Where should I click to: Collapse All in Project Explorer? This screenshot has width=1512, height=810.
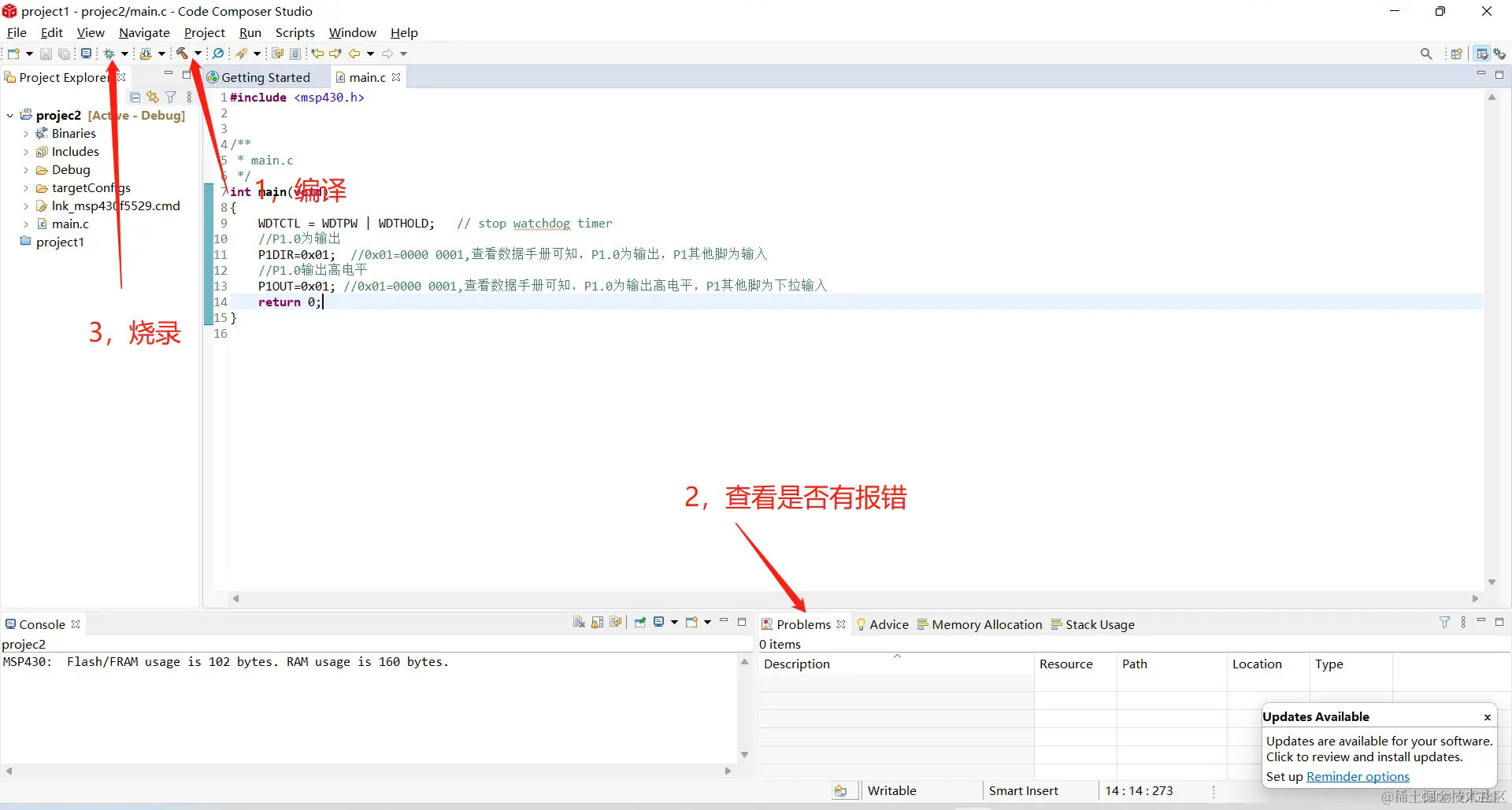tap(135, 98)
